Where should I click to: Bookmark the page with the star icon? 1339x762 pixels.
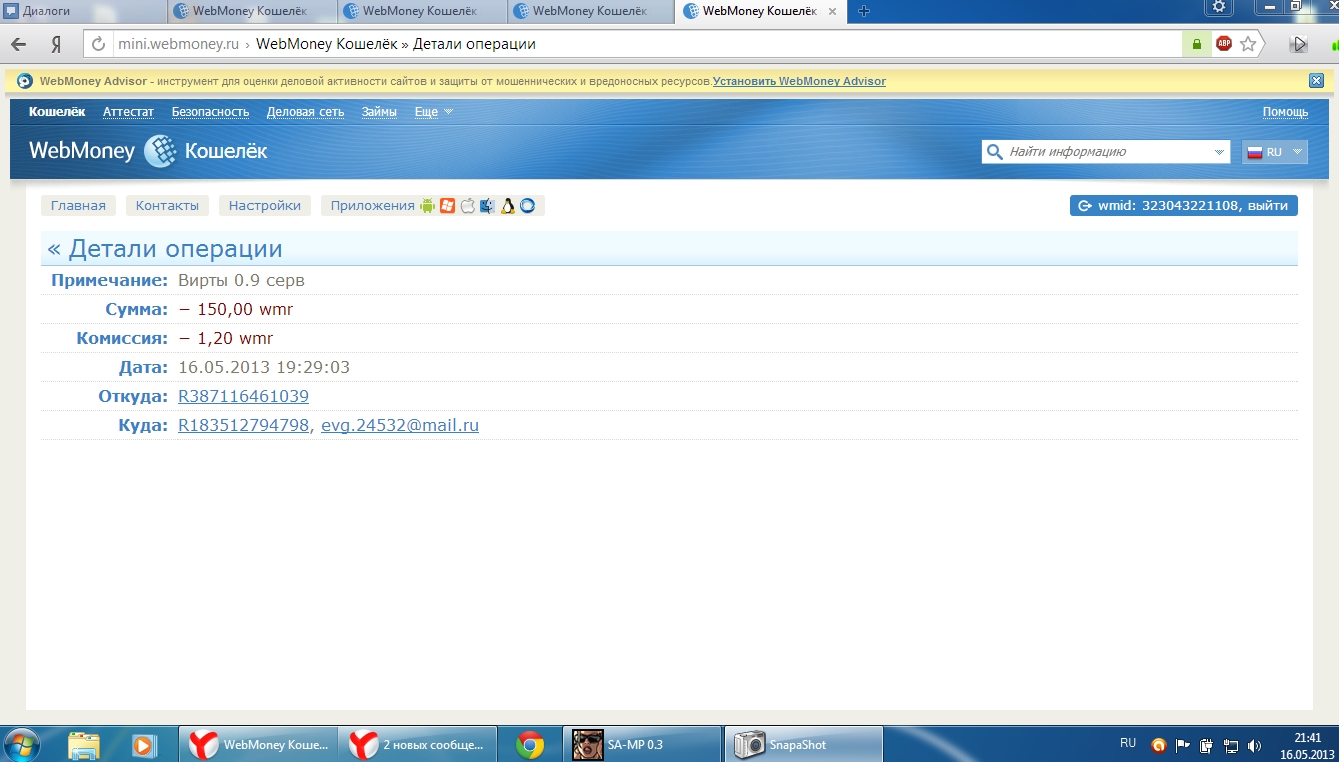[1248, 44]
